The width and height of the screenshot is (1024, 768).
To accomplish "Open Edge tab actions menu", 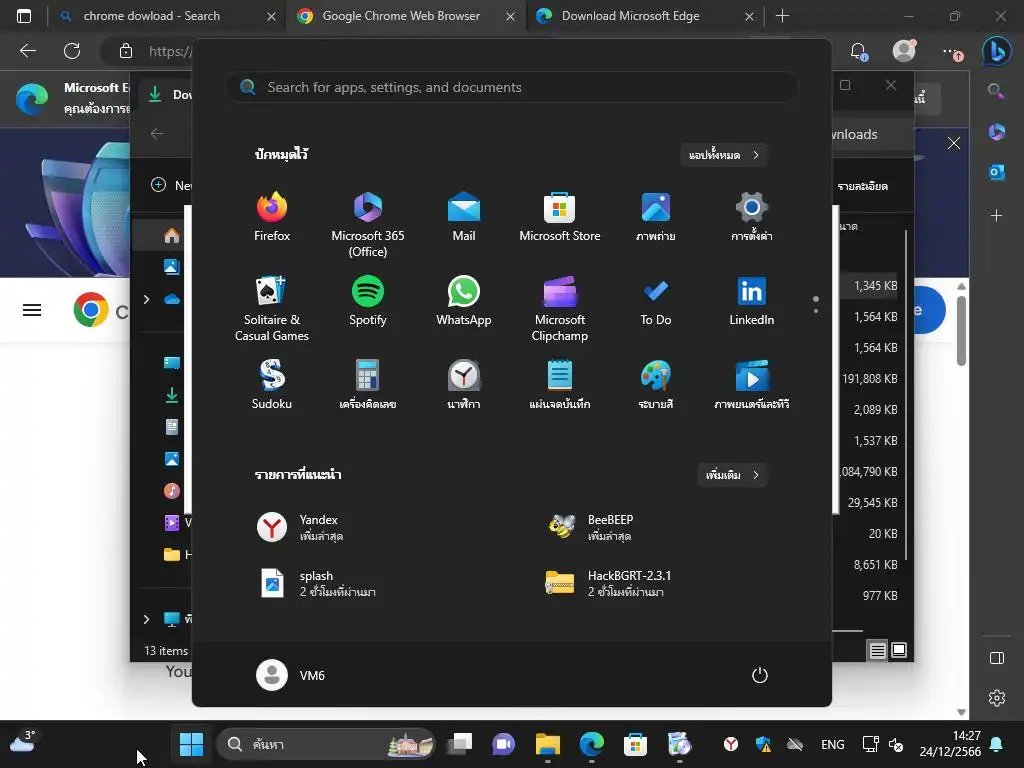I will pyautogui.click(x=24, y=16).
